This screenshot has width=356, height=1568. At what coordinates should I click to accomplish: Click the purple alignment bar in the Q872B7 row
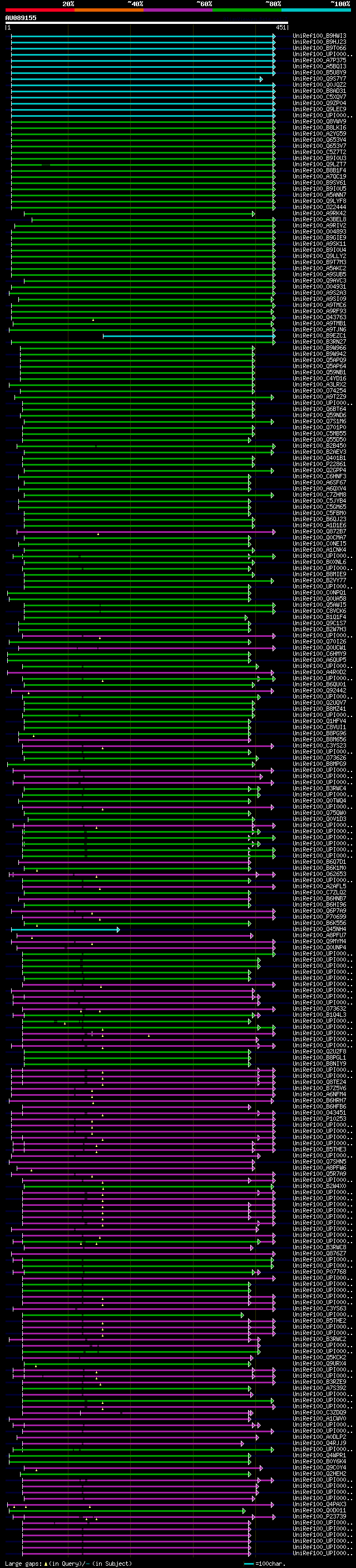[146, 532]
